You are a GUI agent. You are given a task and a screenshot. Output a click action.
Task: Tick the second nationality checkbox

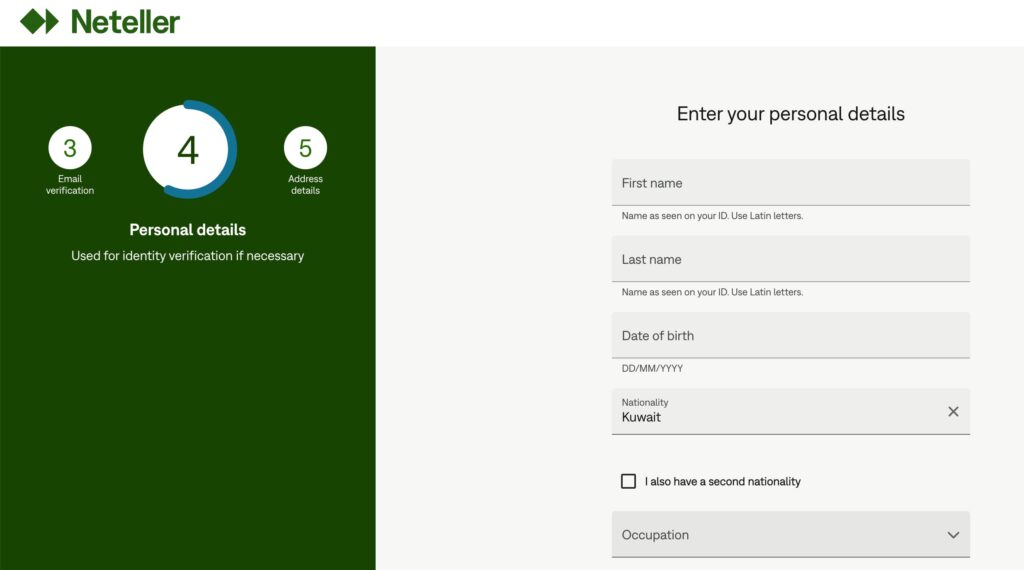[x=628, y=481]
